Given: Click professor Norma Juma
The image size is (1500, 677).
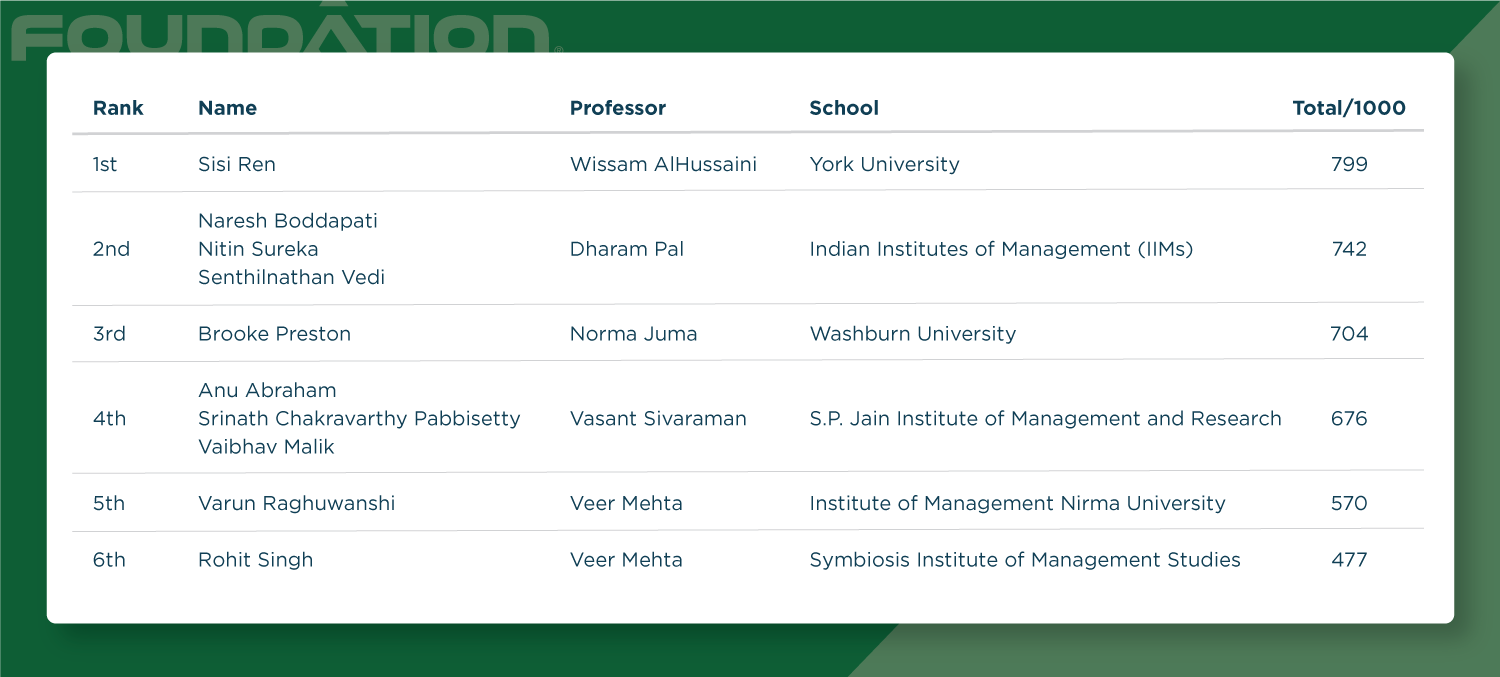Looking at the screenshot, I should [x=633, y=334].
